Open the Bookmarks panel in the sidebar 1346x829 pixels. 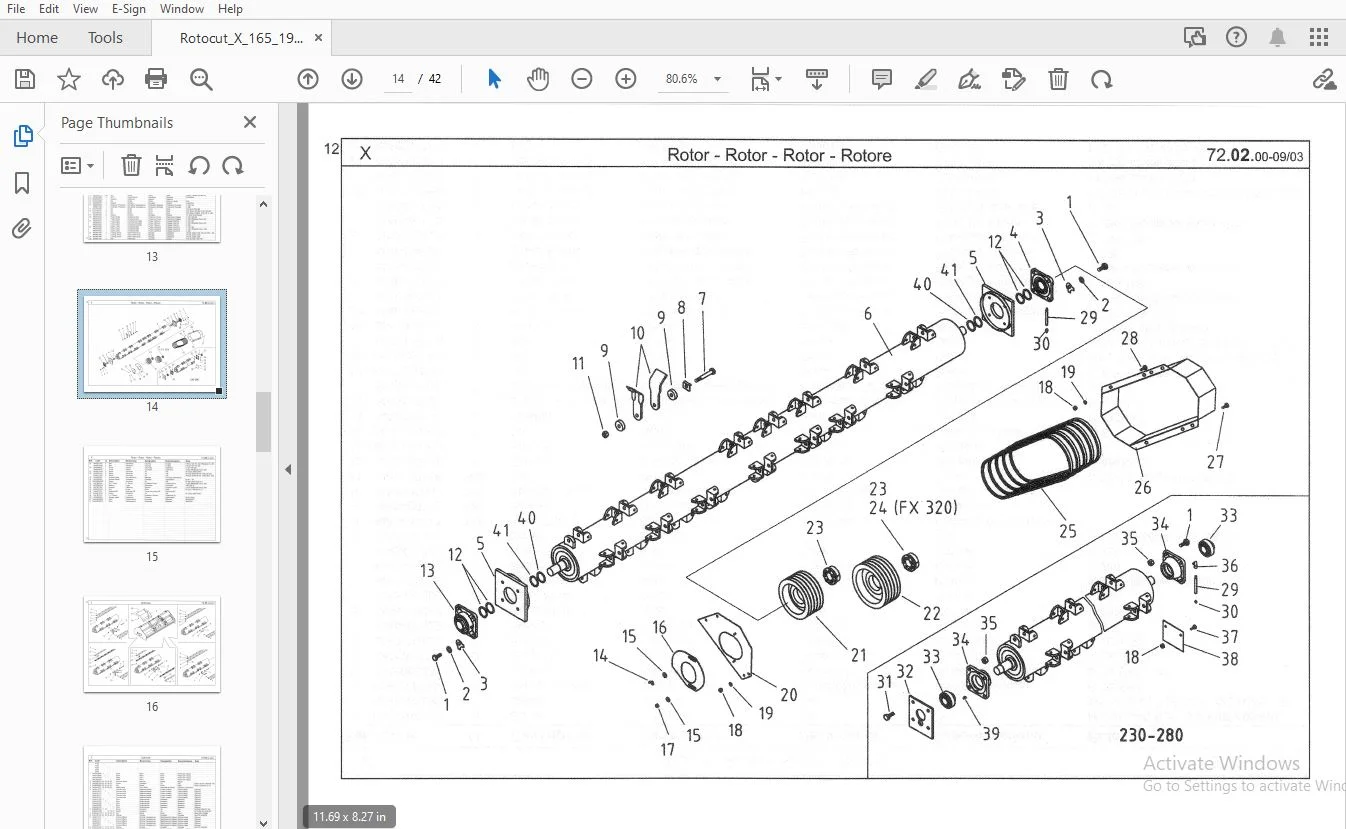[22, 183]
